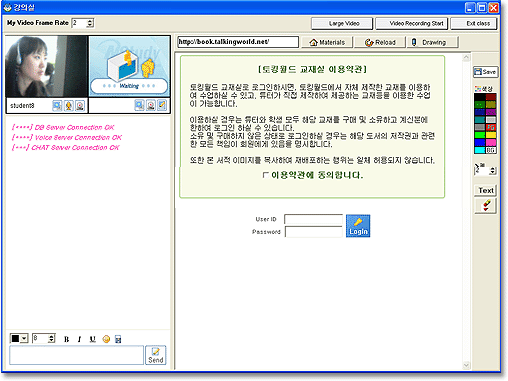
Task: Click the scroll up arrow of materials pane
Action: coord(466,58)
